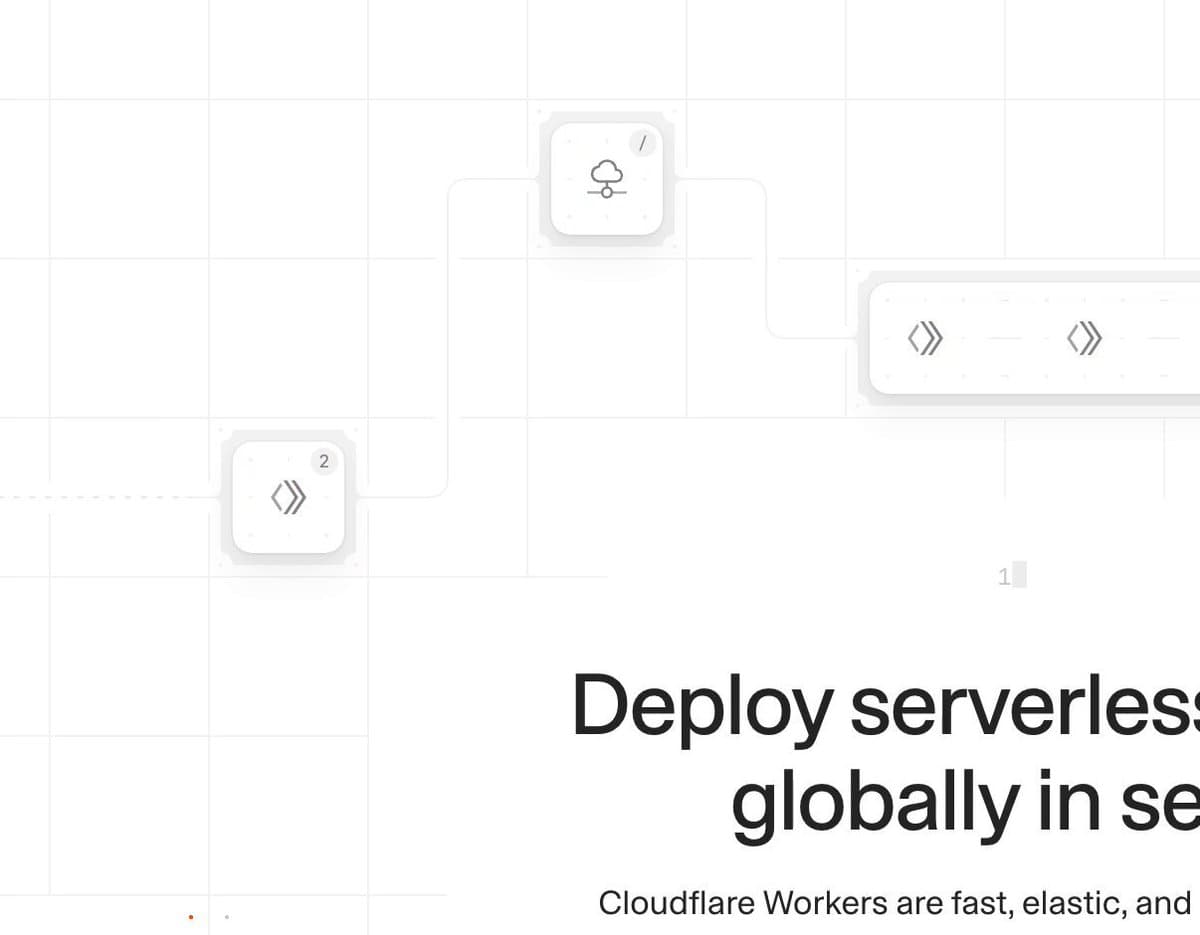
Task: Click the first Workers icon in the wide card
Action: coord(925,339)
